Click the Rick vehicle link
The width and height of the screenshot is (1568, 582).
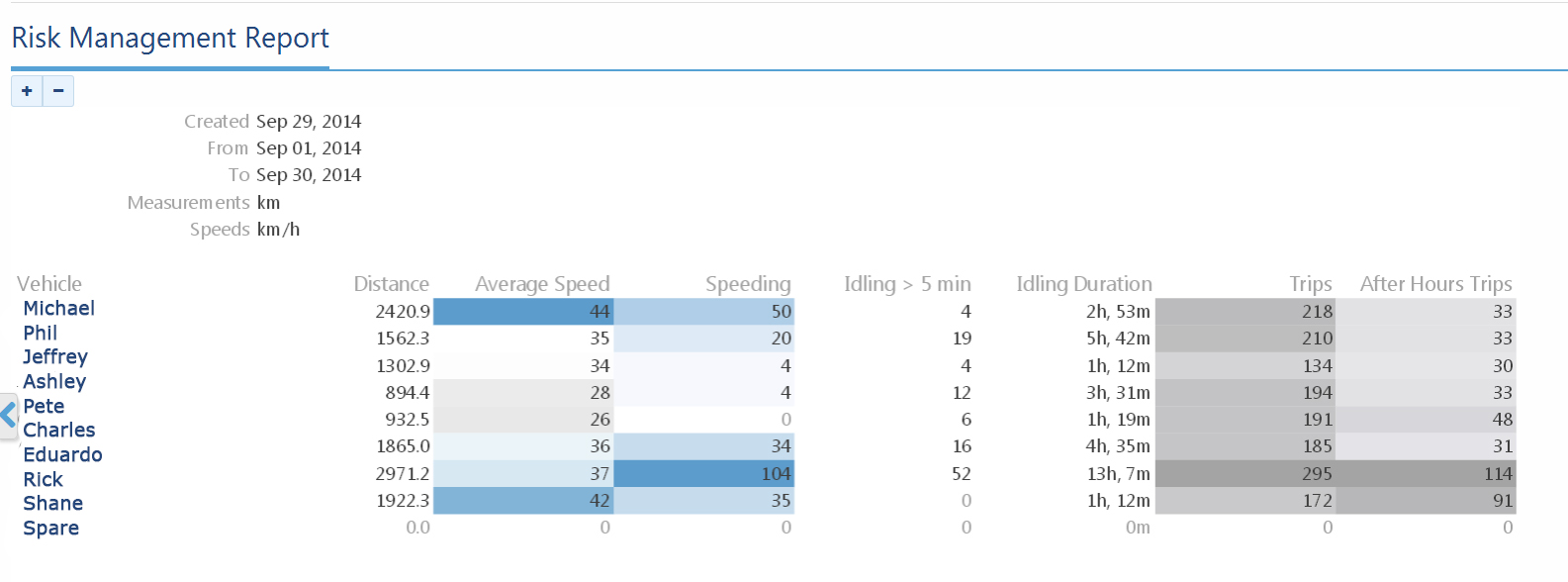(x=43, y=480)
